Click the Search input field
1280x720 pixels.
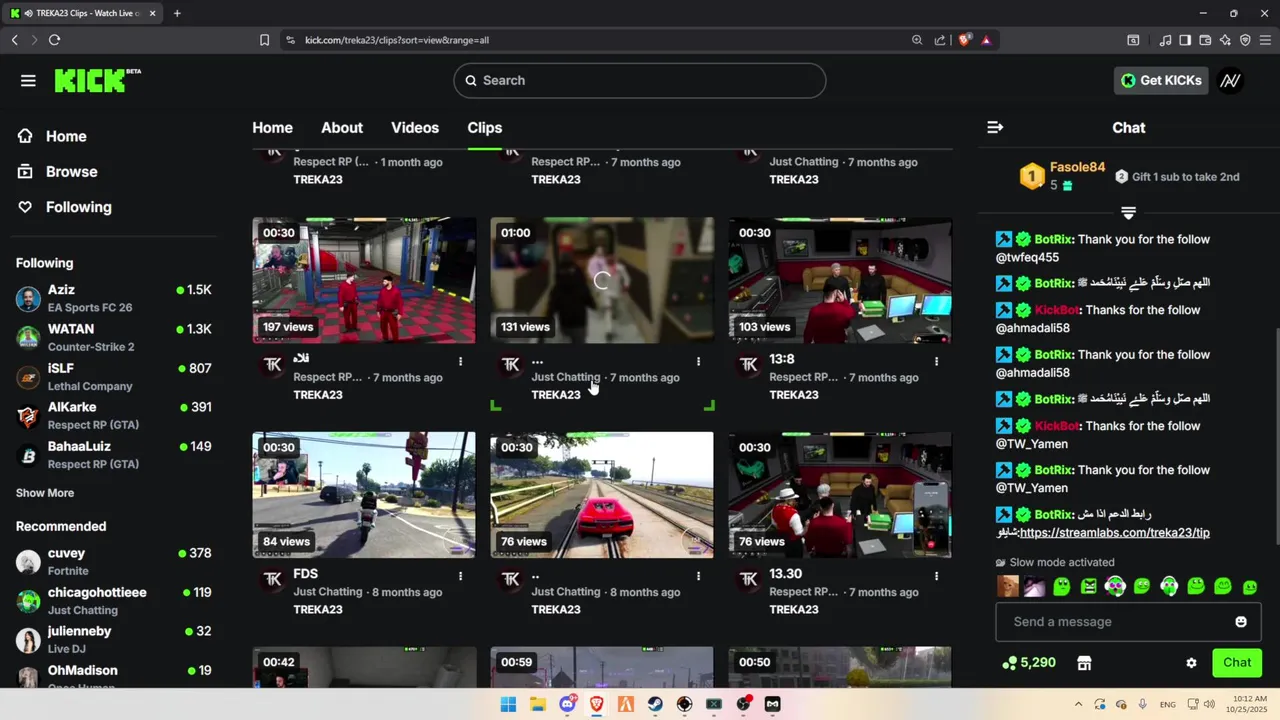[x=640, y=81]
